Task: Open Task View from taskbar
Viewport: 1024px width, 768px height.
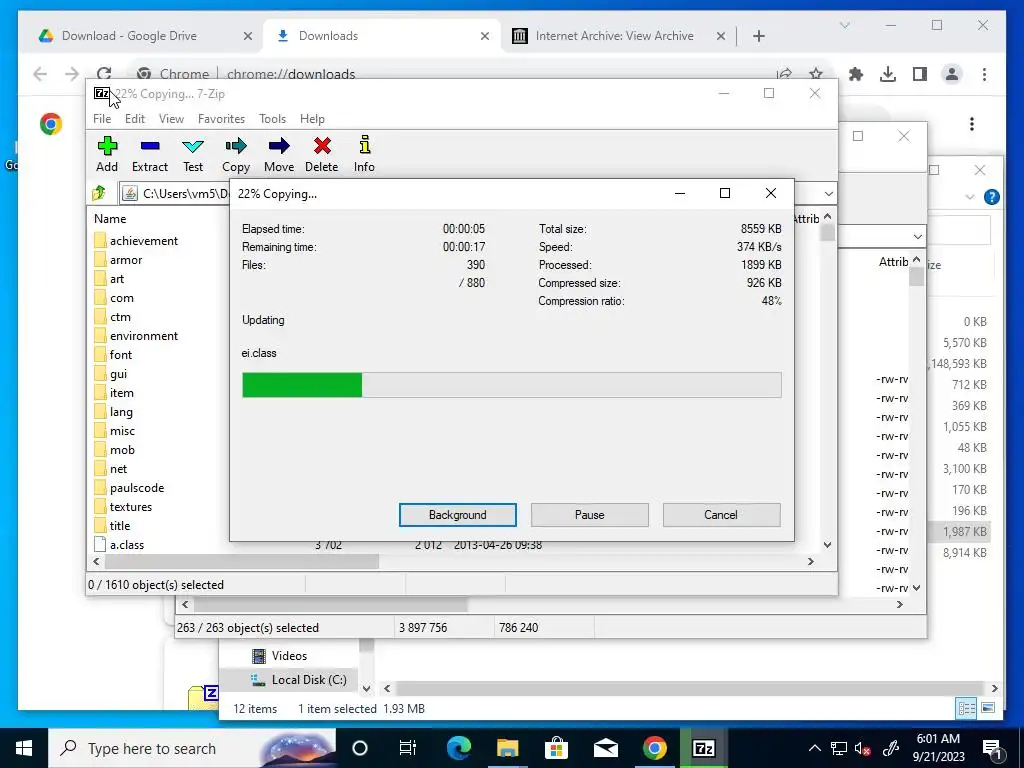Action: pyautogui.click(x=408, y=748)
